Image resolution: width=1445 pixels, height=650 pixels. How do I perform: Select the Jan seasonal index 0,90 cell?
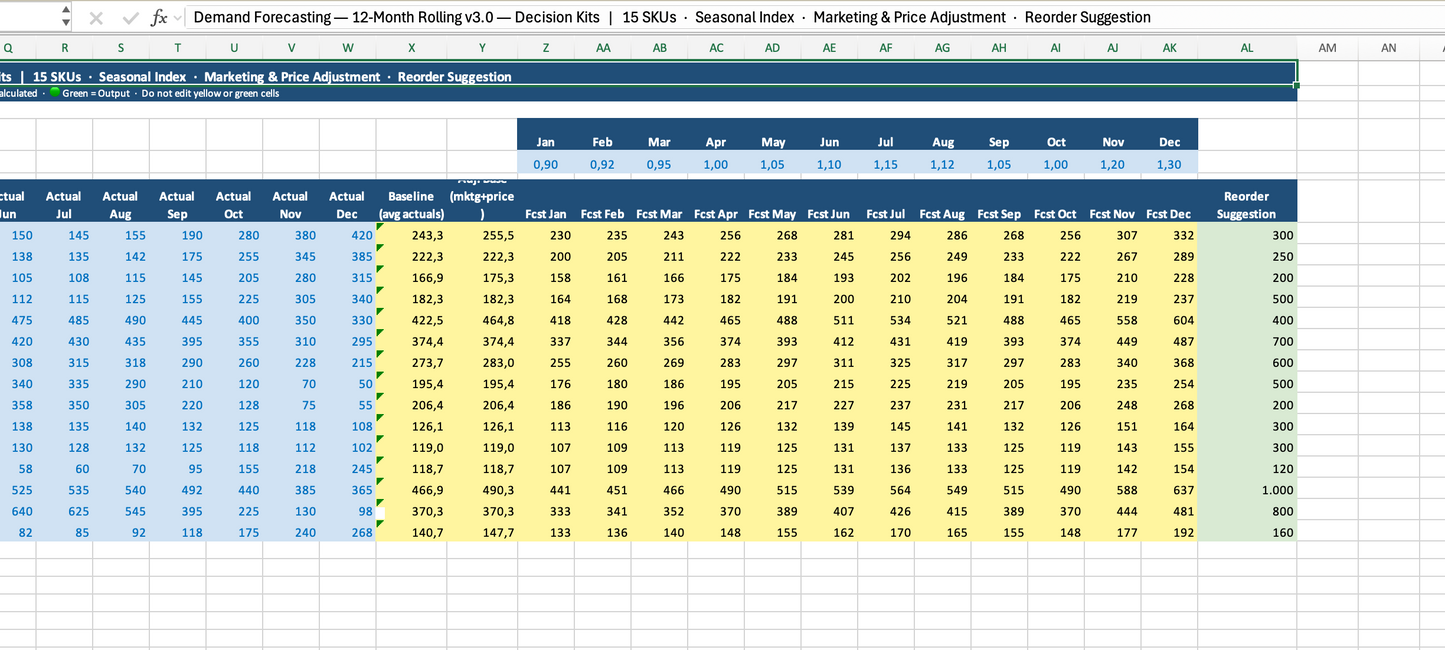tap(546, 164)
